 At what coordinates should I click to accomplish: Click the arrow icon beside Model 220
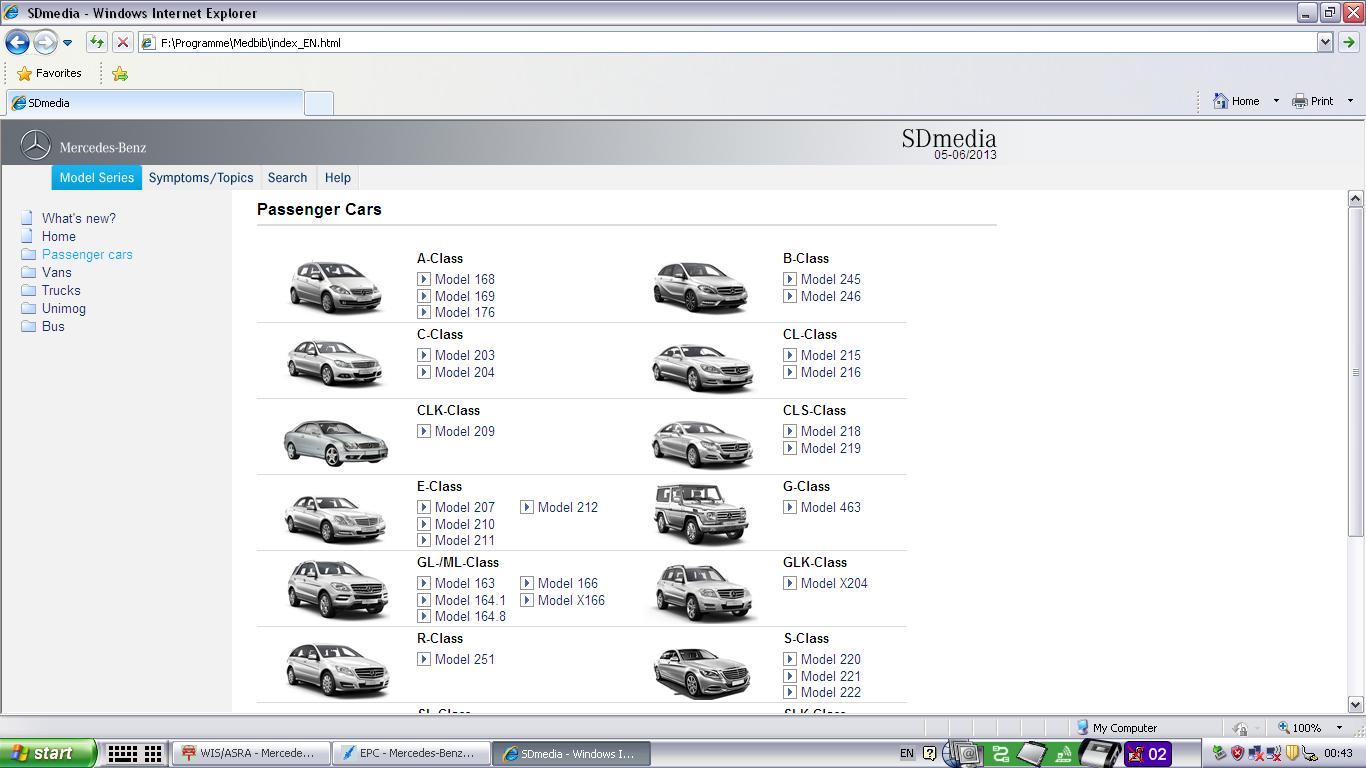790,659
